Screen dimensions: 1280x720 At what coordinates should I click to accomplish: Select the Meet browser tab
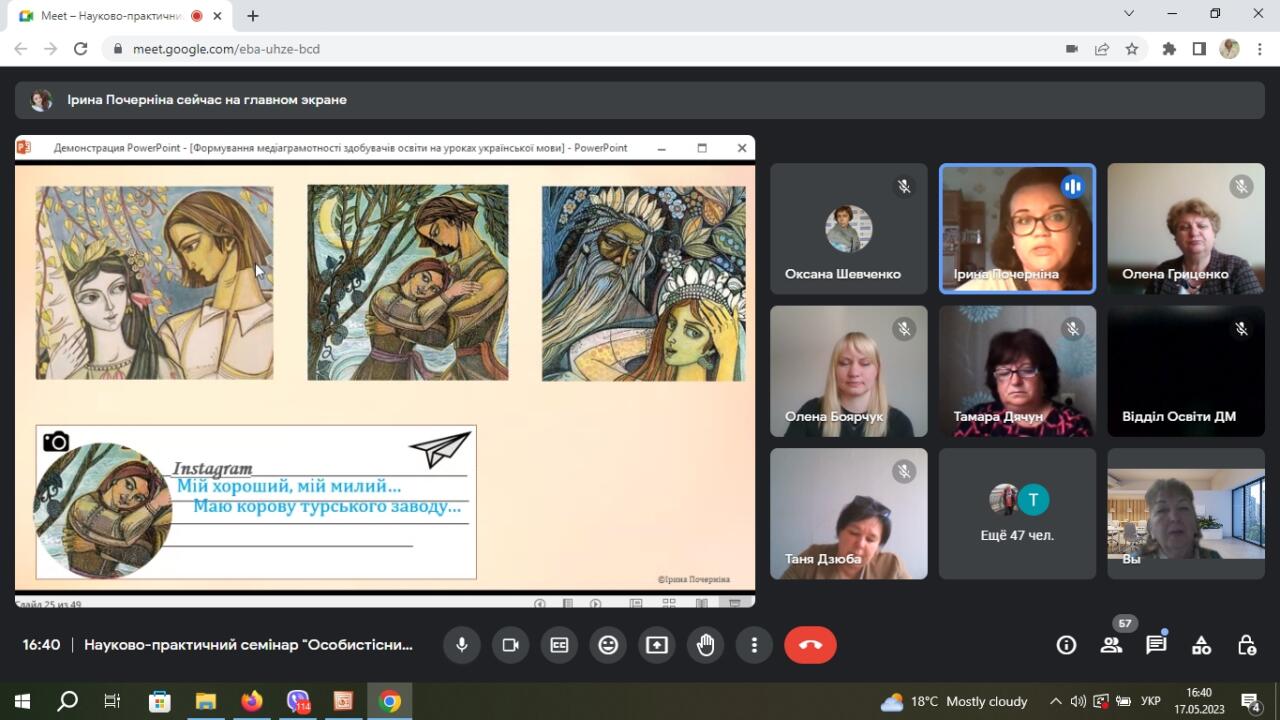[120, 16]
